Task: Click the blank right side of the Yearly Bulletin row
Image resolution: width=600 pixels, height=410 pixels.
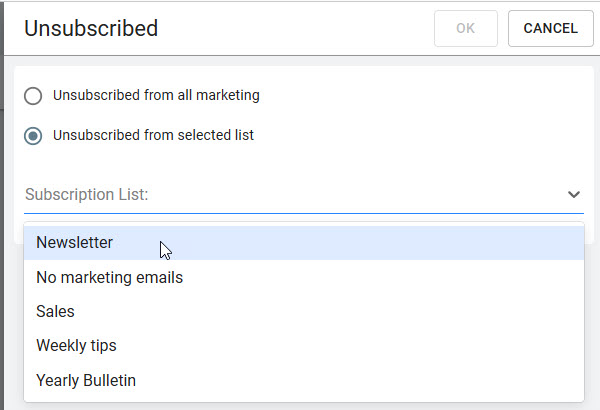Action: point(450,380)
